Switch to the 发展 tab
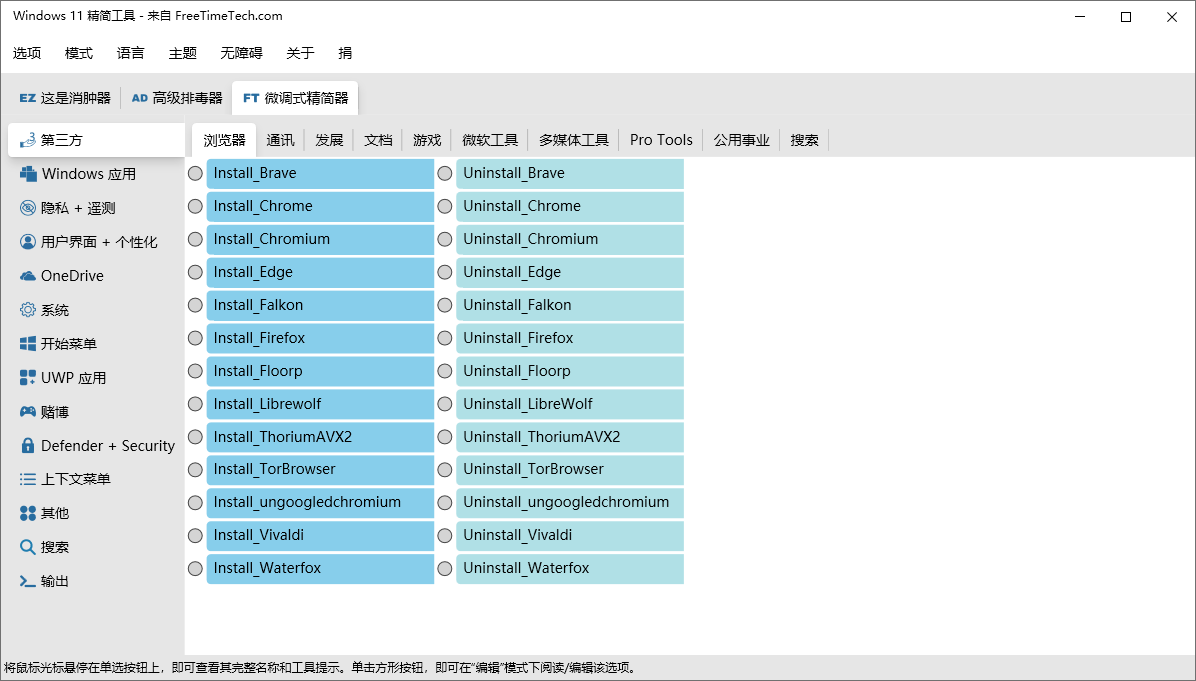The width and height of the screenshot is (1196, 681). pyautogui.click(x=329, y=140)
